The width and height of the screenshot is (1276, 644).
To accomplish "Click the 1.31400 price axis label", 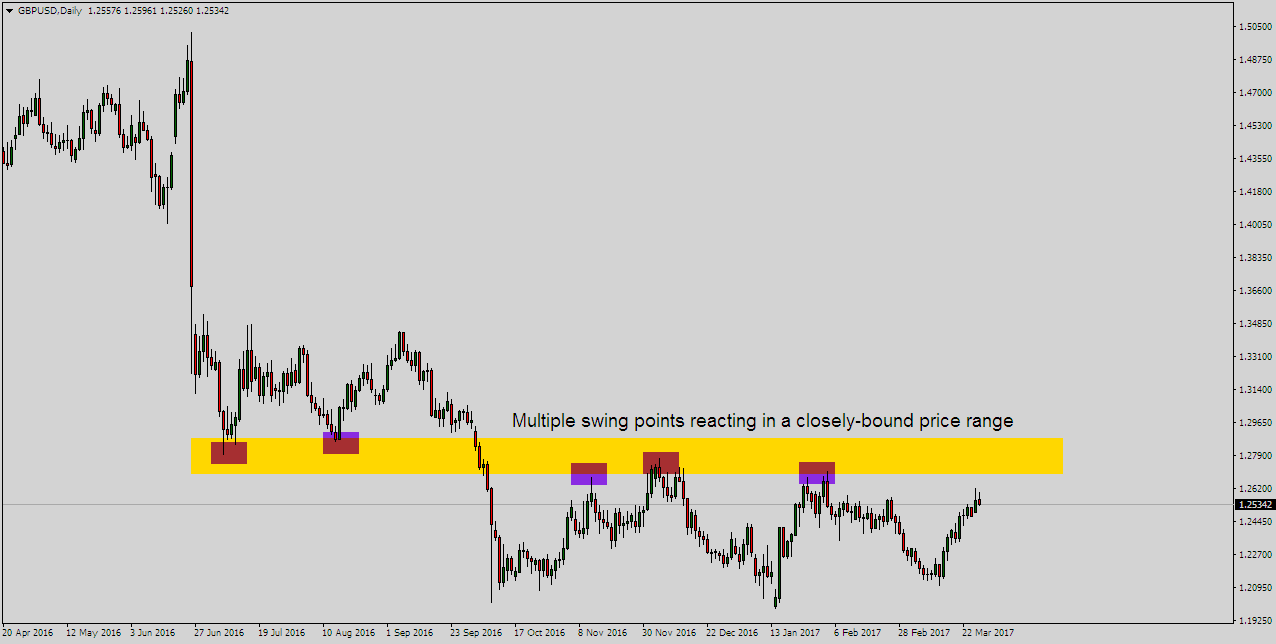I will point(1254,390).
